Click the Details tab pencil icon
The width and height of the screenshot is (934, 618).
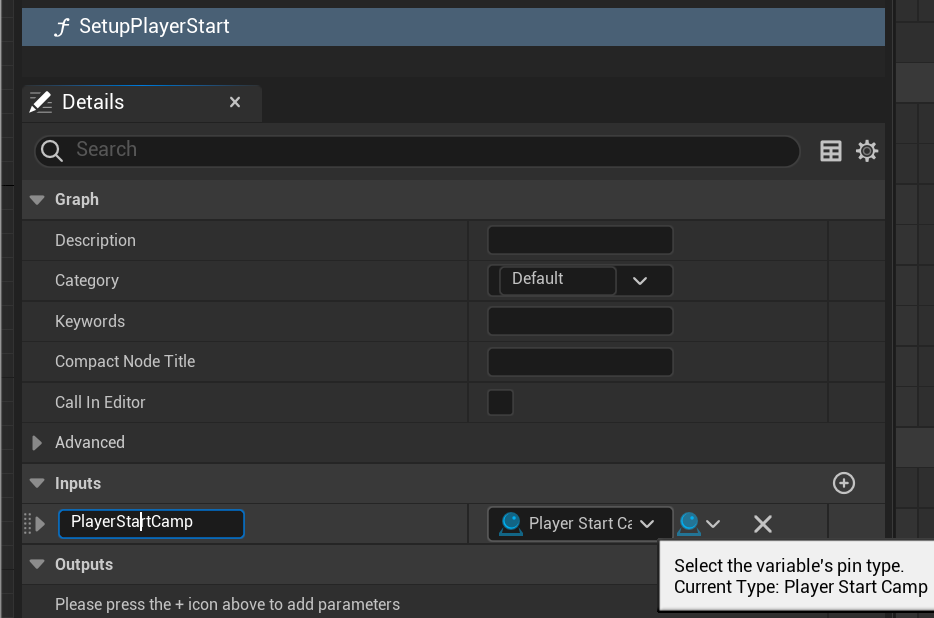(x=41, y=102)
